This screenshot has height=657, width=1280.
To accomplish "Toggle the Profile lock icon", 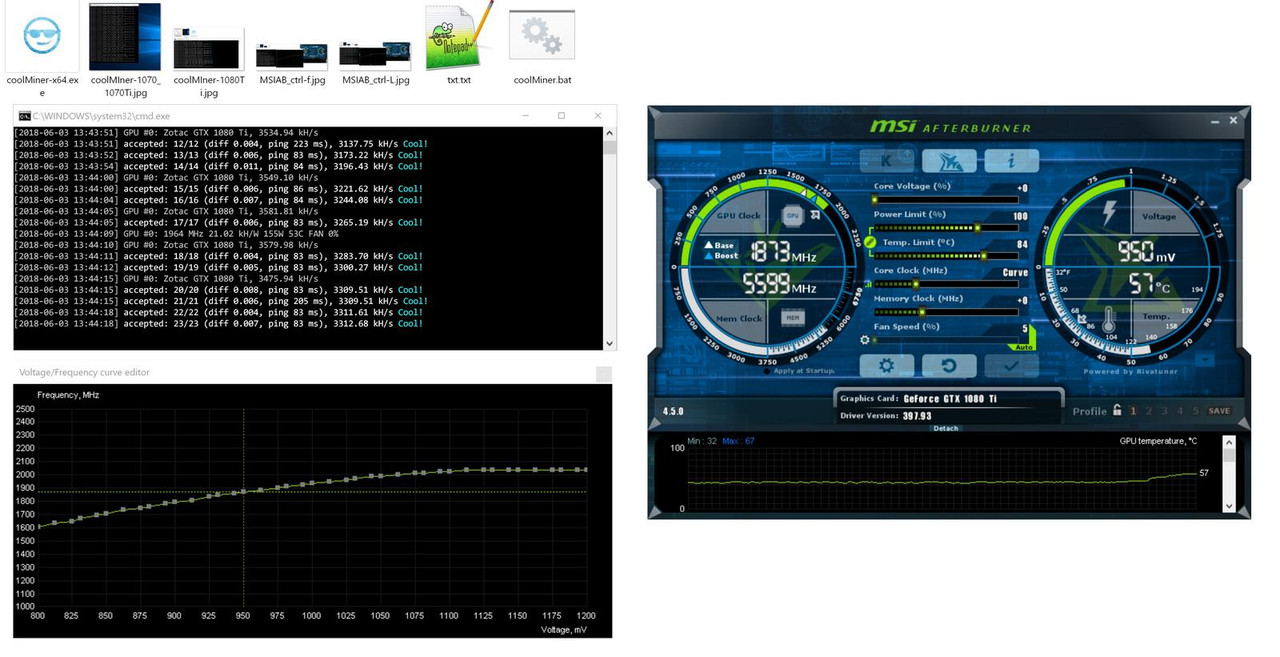I will point(1116,411).
